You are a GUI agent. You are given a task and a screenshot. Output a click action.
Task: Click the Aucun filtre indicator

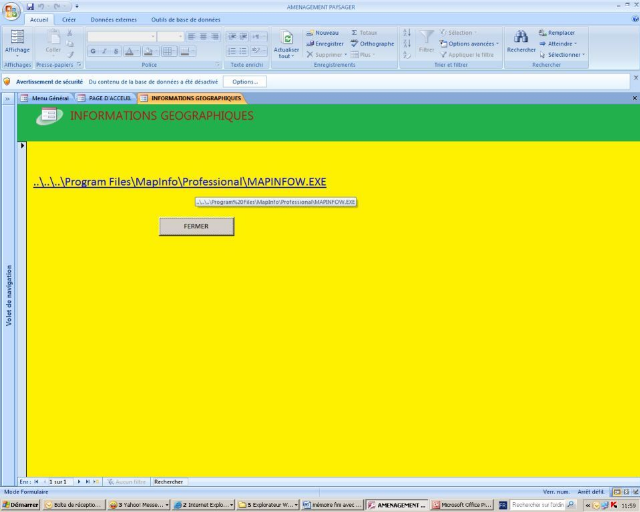[x=127, y=482]
